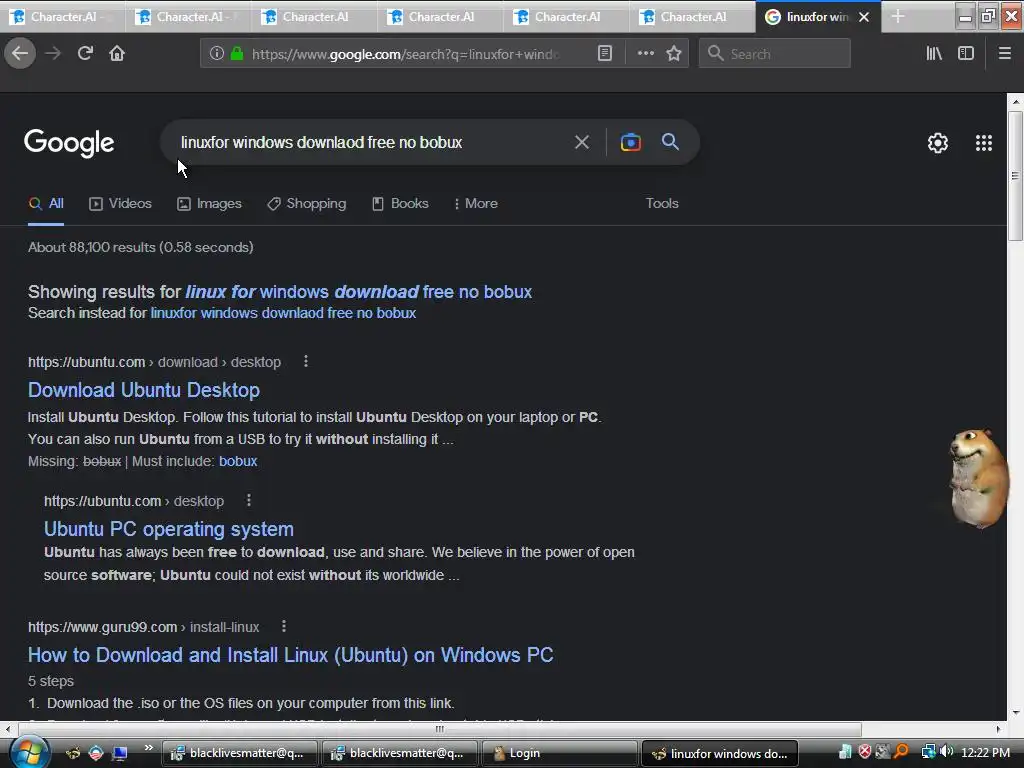This screenshot has width=1024, height=768.
Task: Click the horizontal scrollbar thumb
Action: (440, 729)
